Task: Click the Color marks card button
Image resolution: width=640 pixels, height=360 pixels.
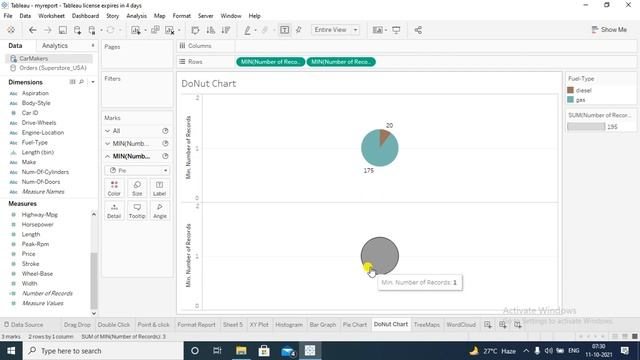Action: (x=114, y=188)
